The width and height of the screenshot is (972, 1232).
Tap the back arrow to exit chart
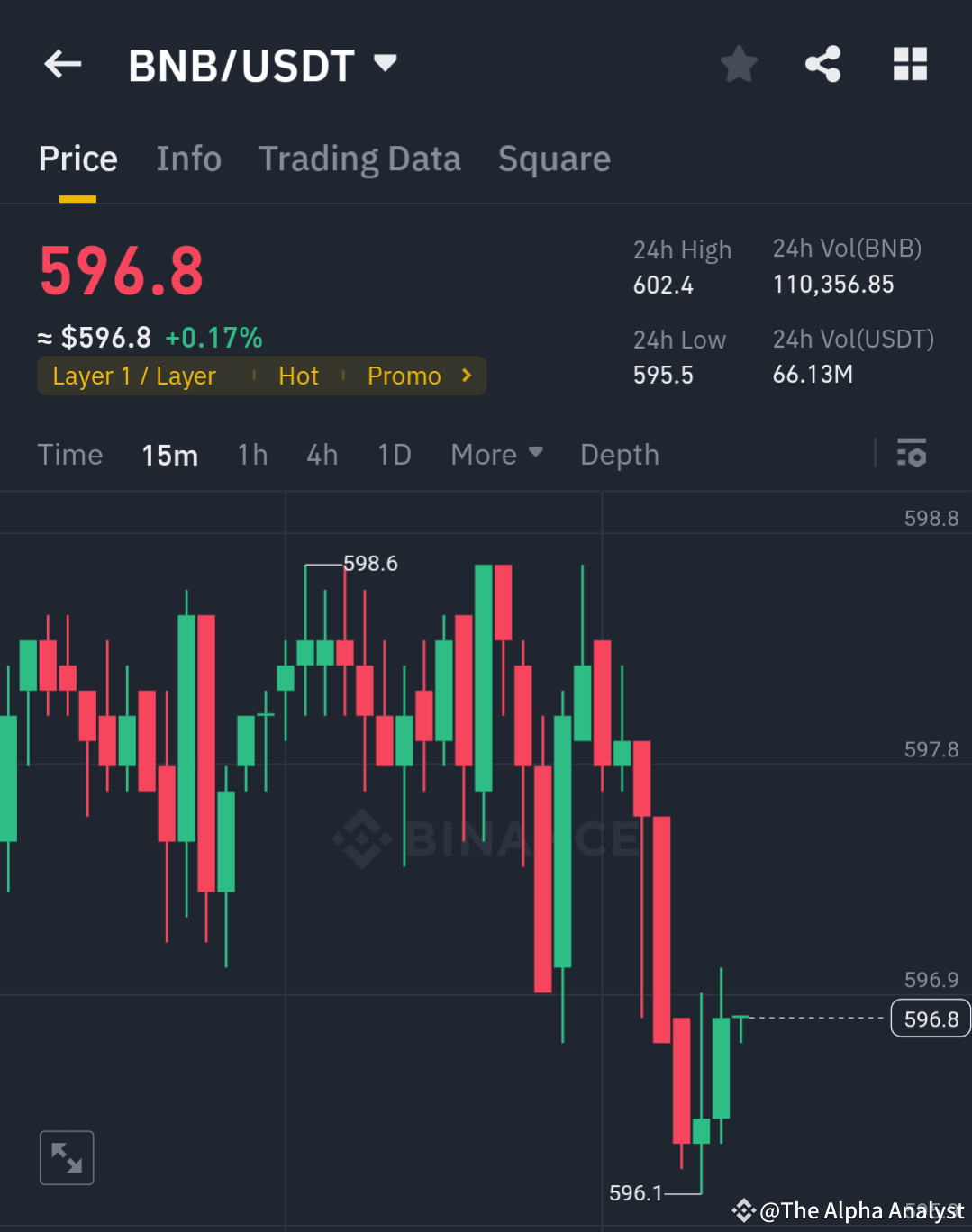pyautogui.click(x=61, y=63)
